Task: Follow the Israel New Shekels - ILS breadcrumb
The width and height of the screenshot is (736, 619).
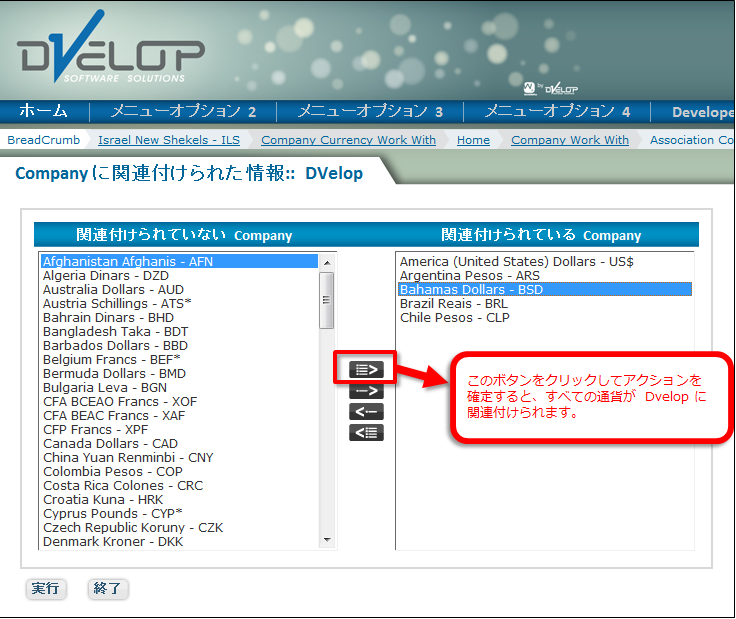Action: coord(169,140)
